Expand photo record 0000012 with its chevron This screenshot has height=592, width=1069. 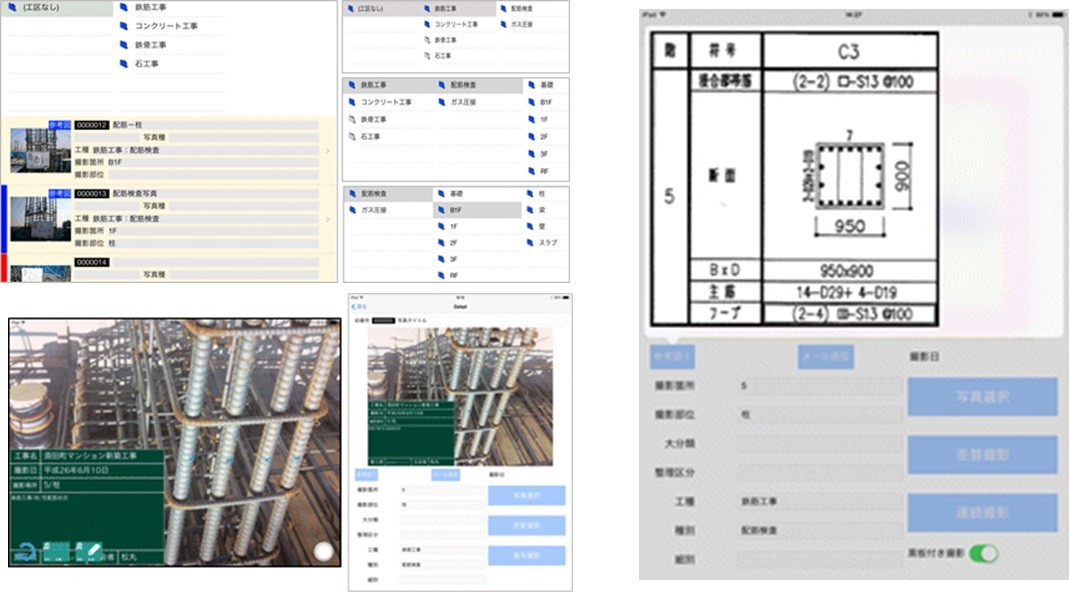[x=328, y=151]
